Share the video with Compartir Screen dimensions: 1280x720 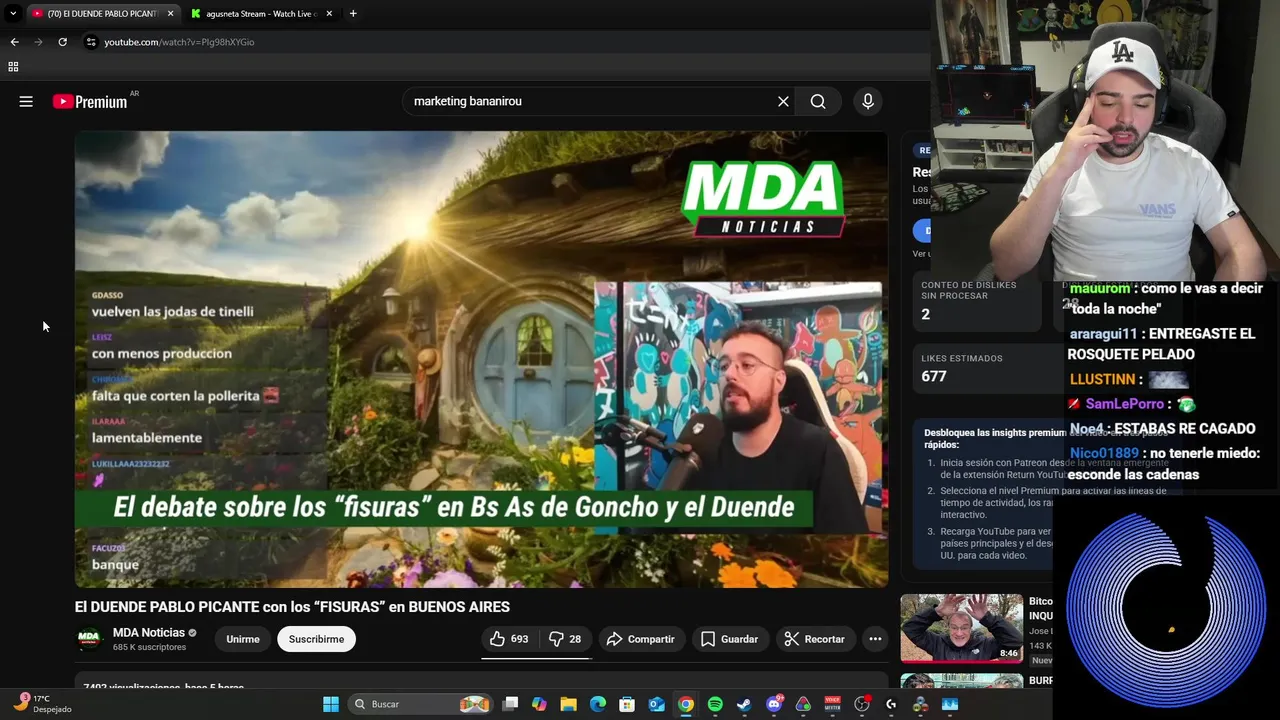(640, 639)
